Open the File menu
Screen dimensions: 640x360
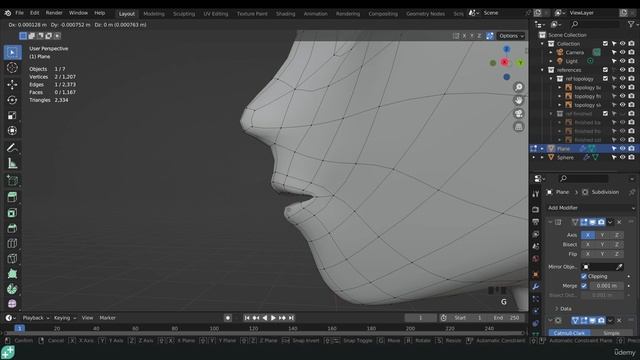[19, 13]
